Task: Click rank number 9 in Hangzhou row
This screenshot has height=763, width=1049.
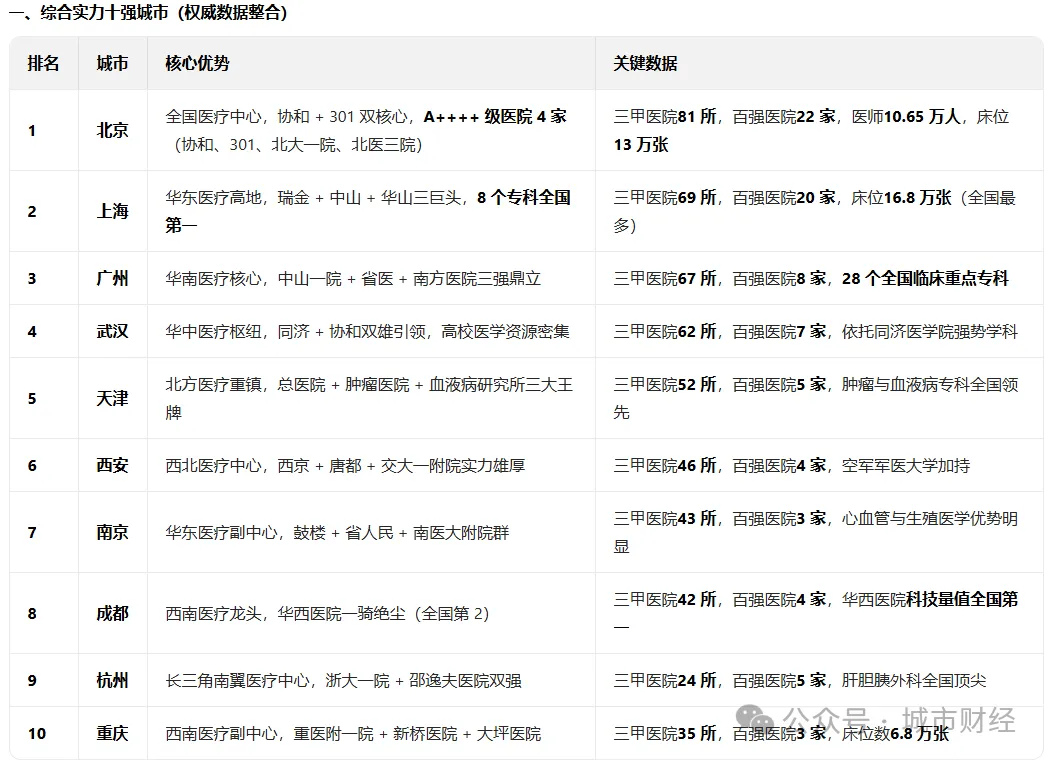Action: 31,681
